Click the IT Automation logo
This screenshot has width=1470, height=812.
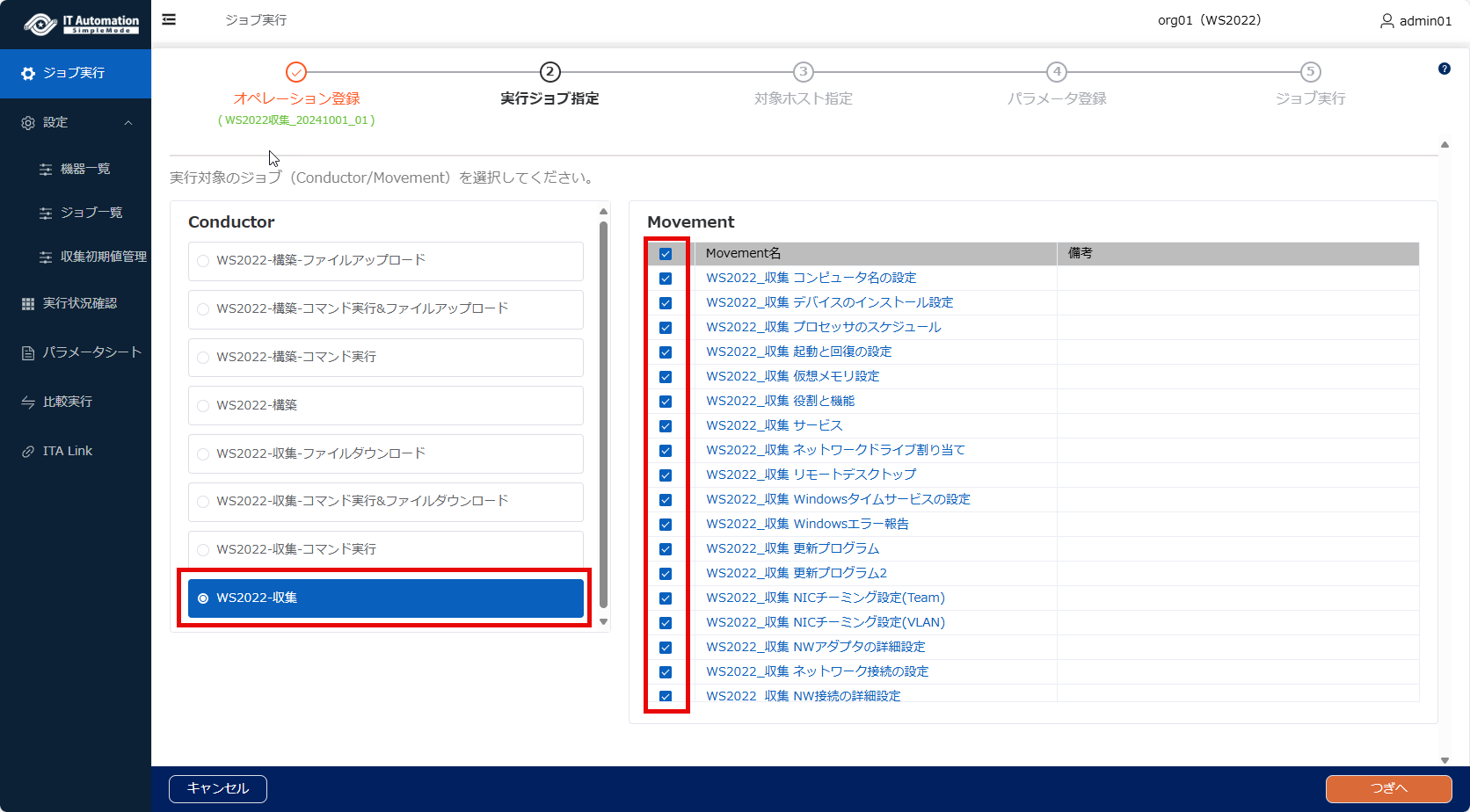[81, 24]
